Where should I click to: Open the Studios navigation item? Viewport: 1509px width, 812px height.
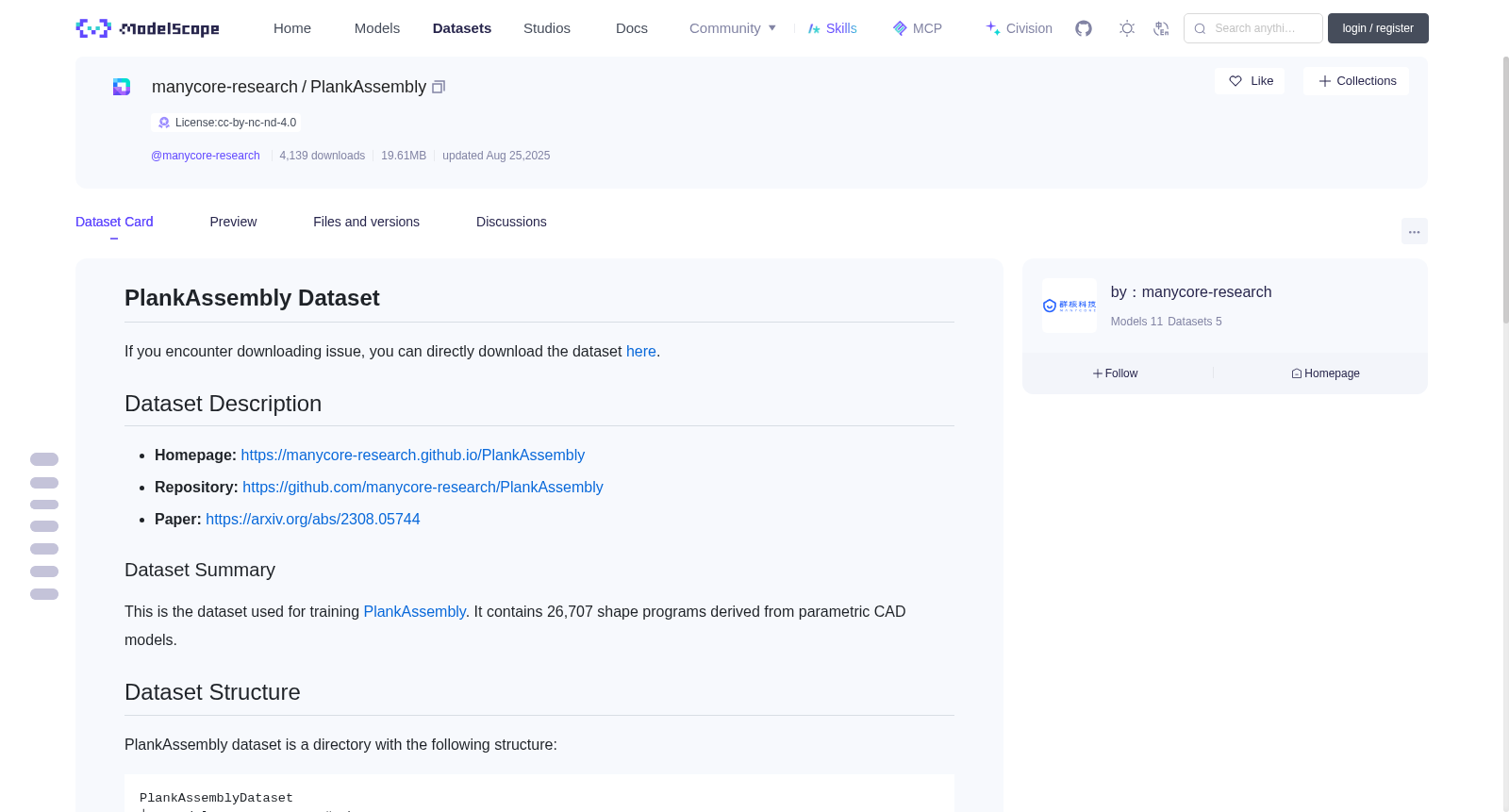(x=547, y=28)
